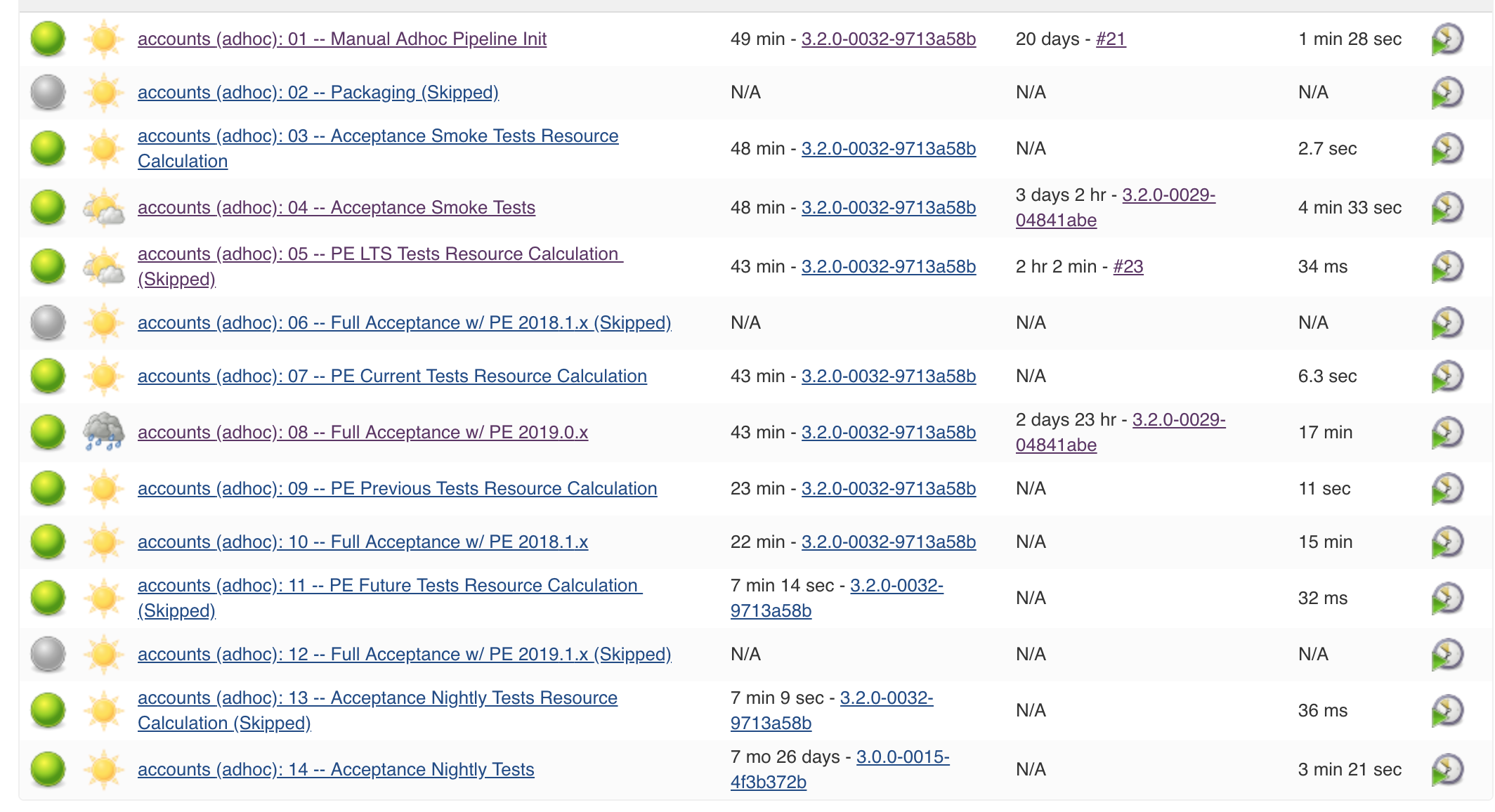Click the sunny weather icon for Packaging (Skipped)
Image resolution: width=1495 pixels, height=812 pixels.
(103, 92)
